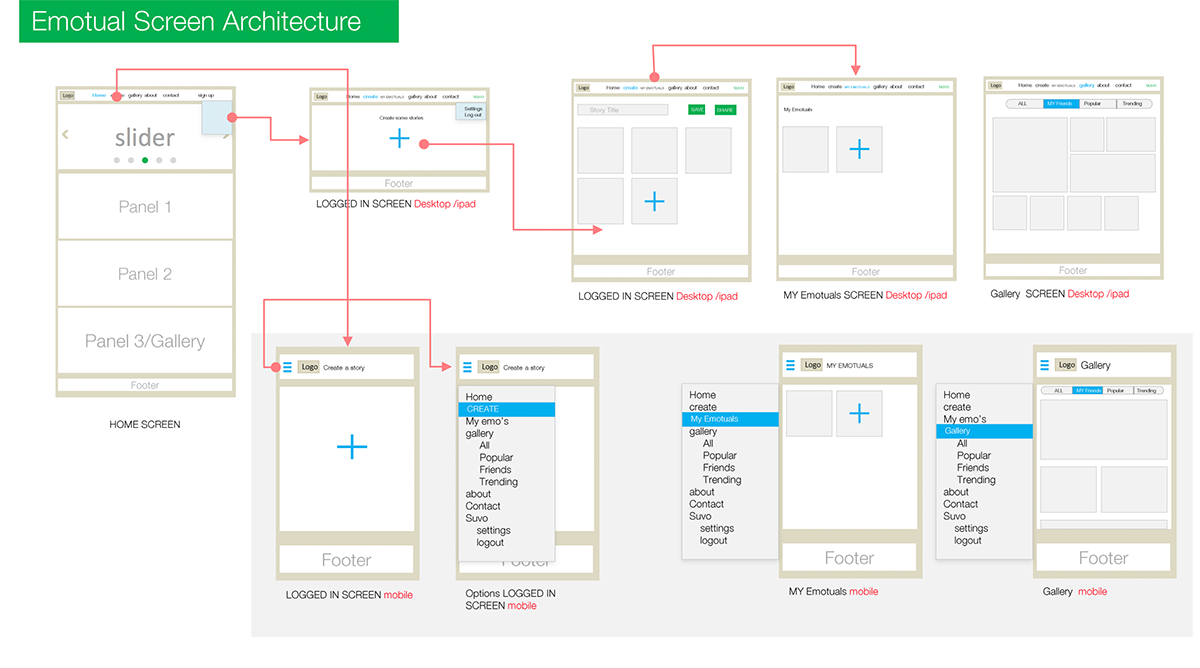1200x668 pixels.
Task: Choose 'Settings' in the desktop user dropdown
Action: pyautogui.click(x=473, y=108)
